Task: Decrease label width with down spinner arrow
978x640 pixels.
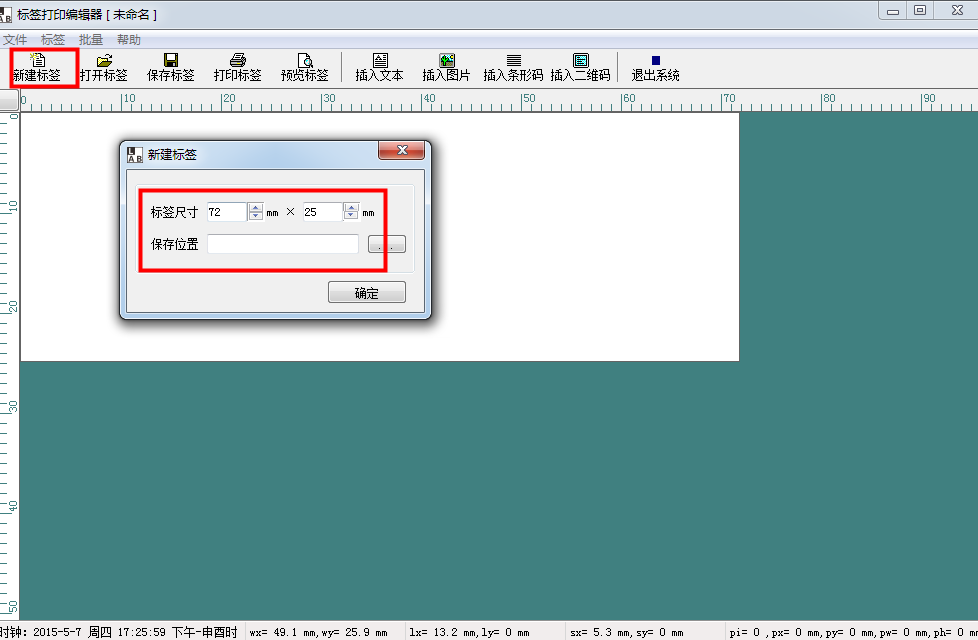Action: [255, 216]
